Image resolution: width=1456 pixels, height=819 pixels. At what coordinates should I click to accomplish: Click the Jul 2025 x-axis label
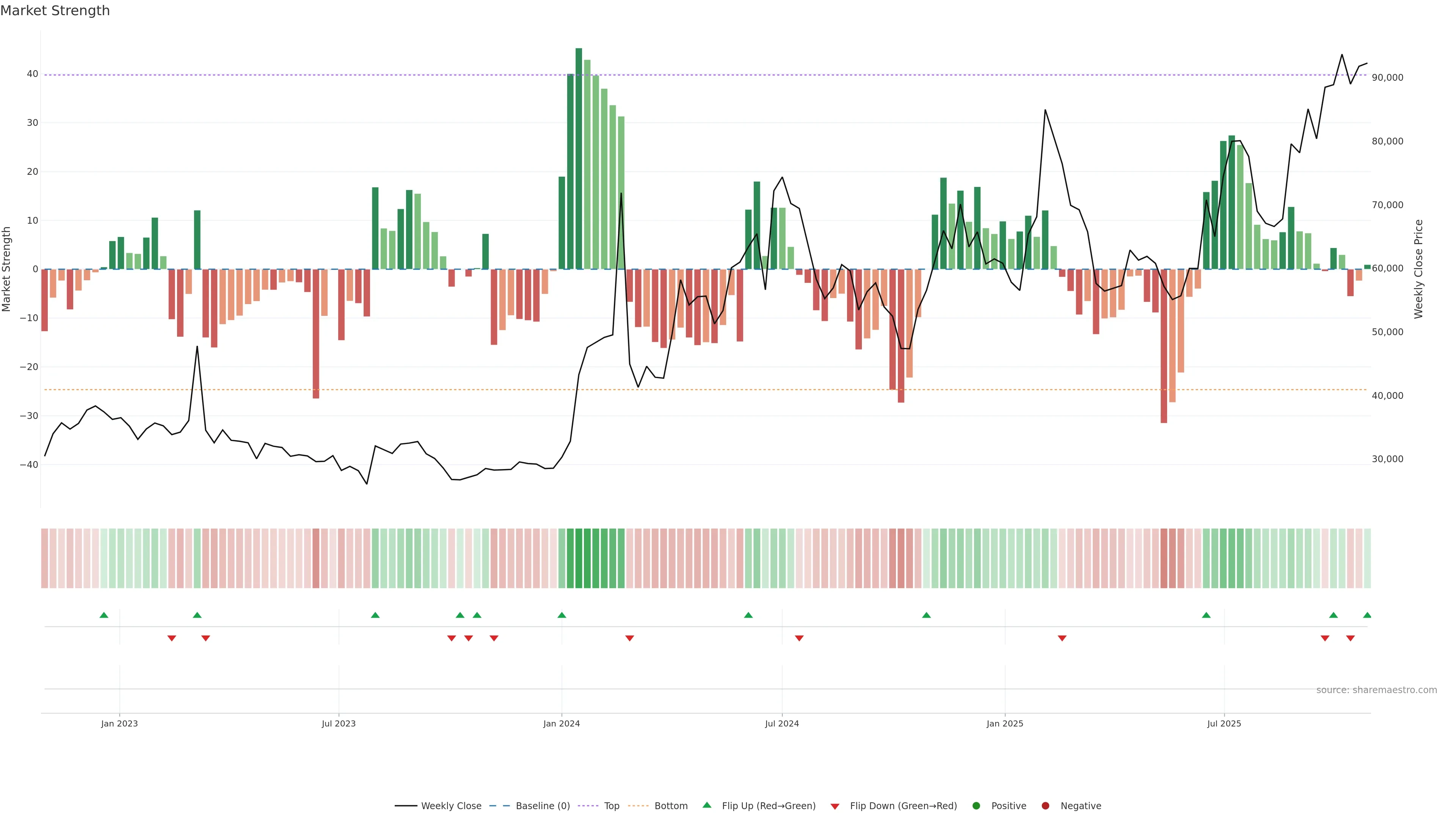pyautogui.click(x=1224, y=723)
